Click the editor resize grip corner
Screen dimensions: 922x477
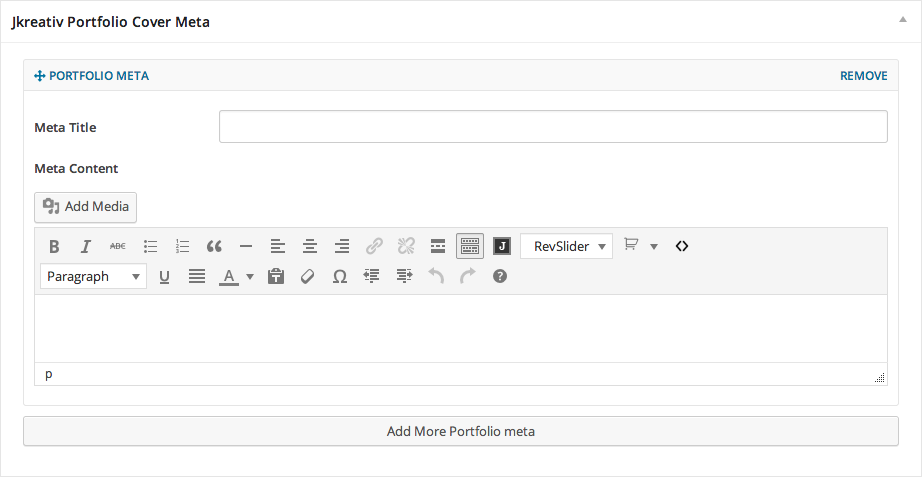point(880,378)
